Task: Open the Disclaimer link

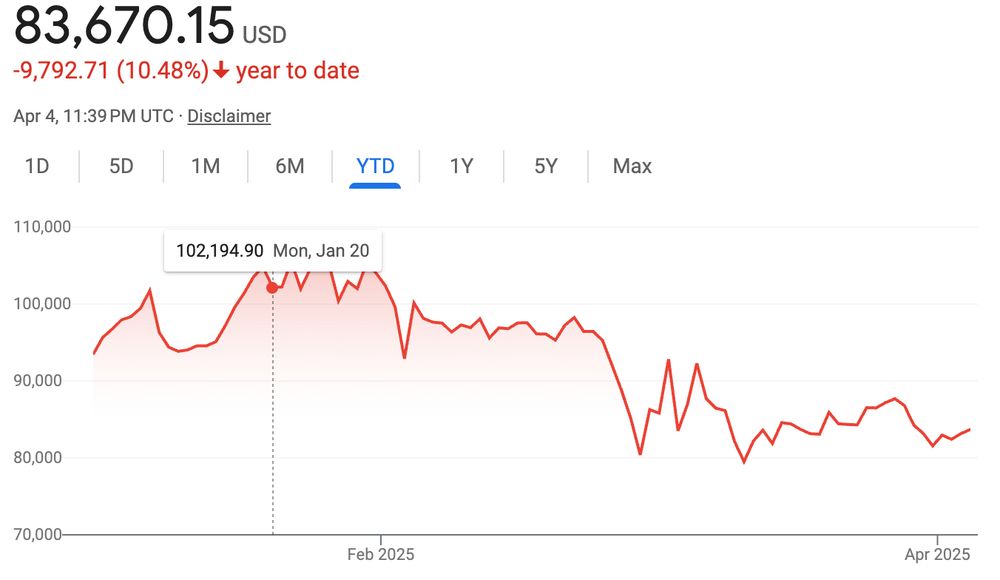Action: tap(229, 116)
